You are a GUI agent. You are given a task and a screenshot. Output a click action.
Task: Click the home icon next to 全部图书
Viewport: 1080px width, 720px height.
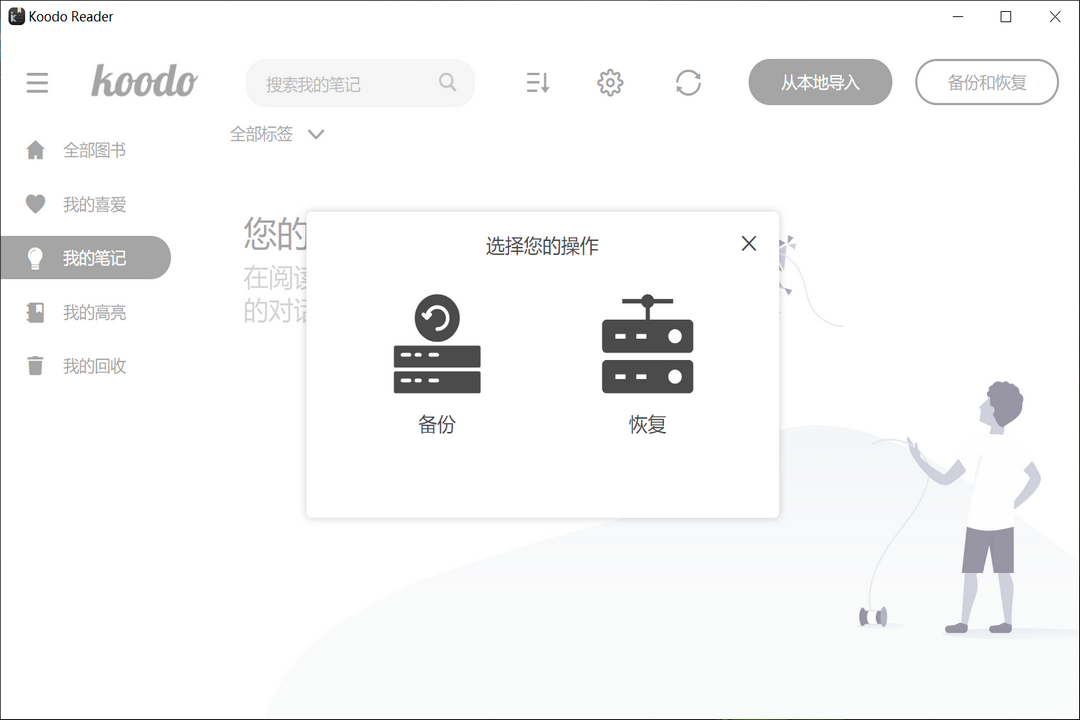pos(35,150)
